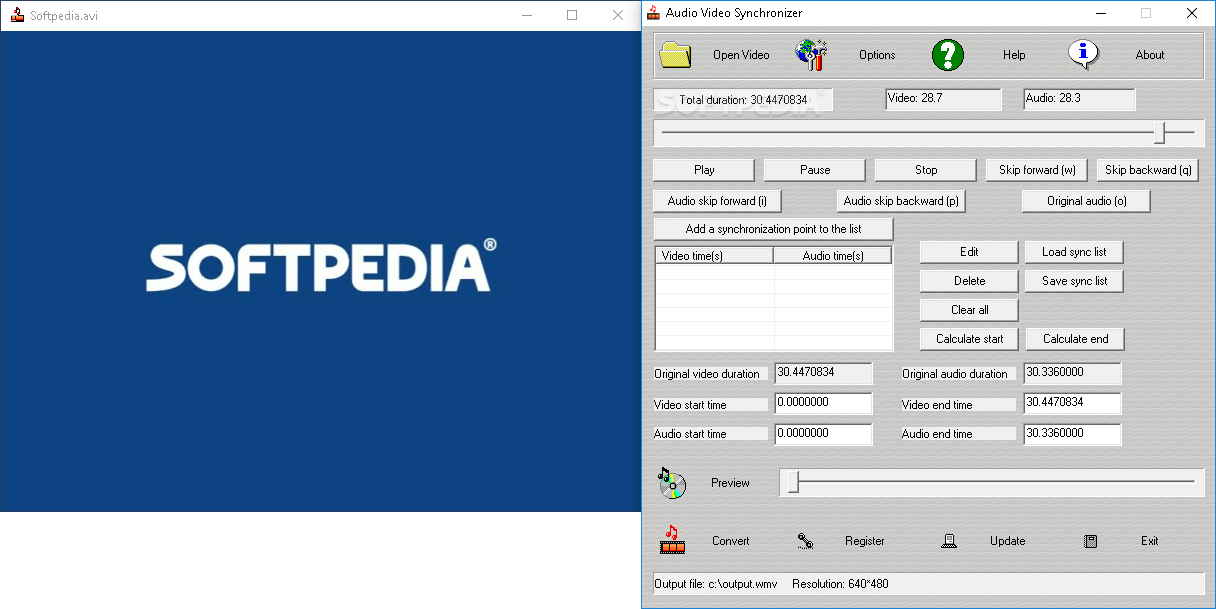This screenshot has height=609, width=1216.
Task: Open Register using the key icon
Action: point(805,541)
